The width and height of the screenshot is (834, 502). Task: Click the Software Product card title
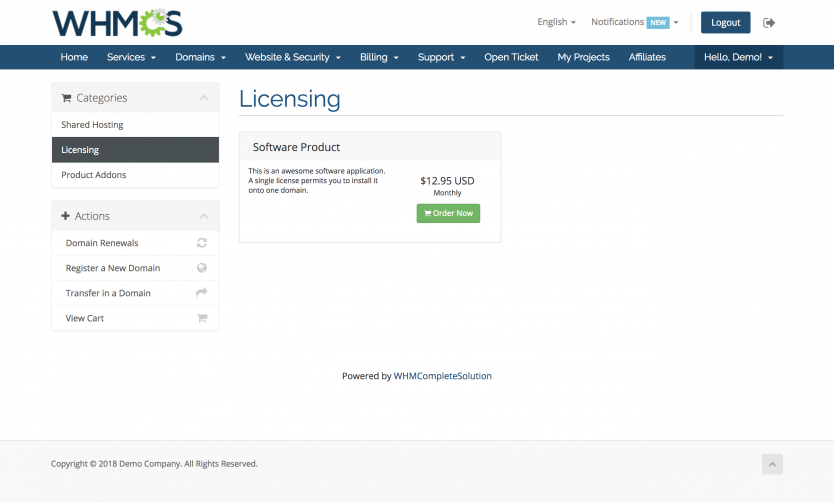[x=296, y=147]
